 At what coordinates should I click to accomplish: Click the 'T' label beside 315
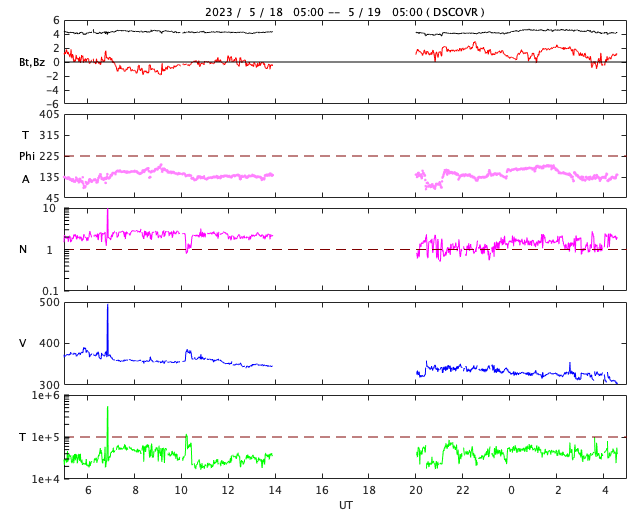pyautogui.click(x=25, y=135)
